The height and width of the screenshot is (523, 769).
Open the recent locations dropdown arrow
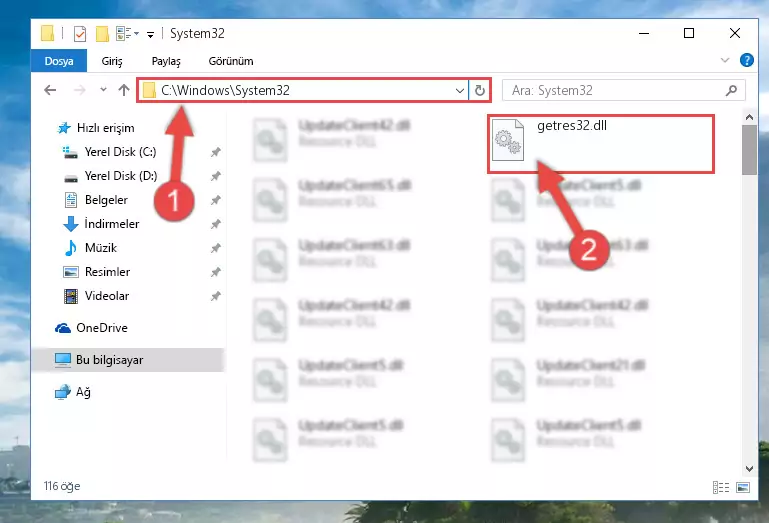point(103,90)
